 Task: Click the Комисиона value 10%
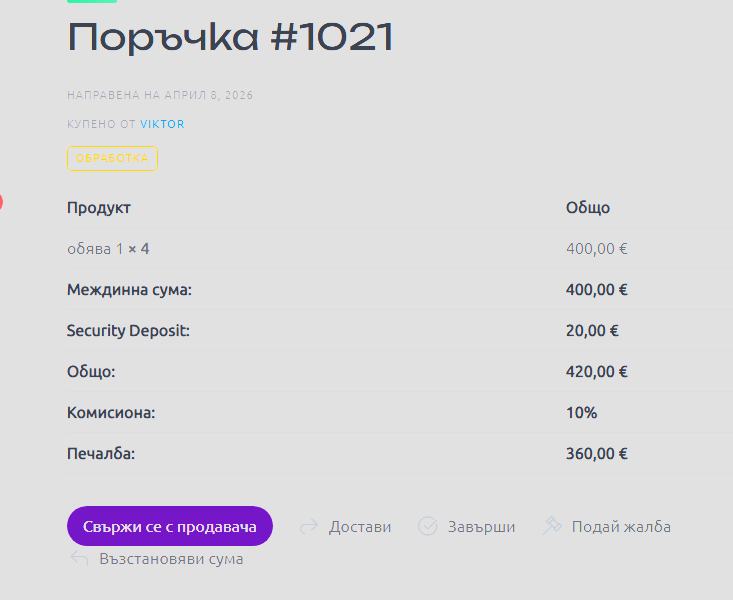pyautogui.click(x=581, y=412)
